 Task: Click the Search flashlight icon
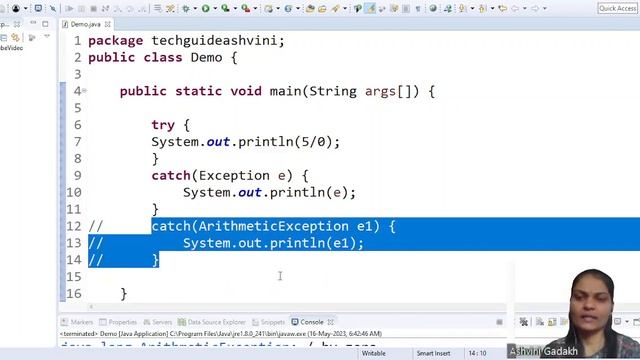point(336,8)
